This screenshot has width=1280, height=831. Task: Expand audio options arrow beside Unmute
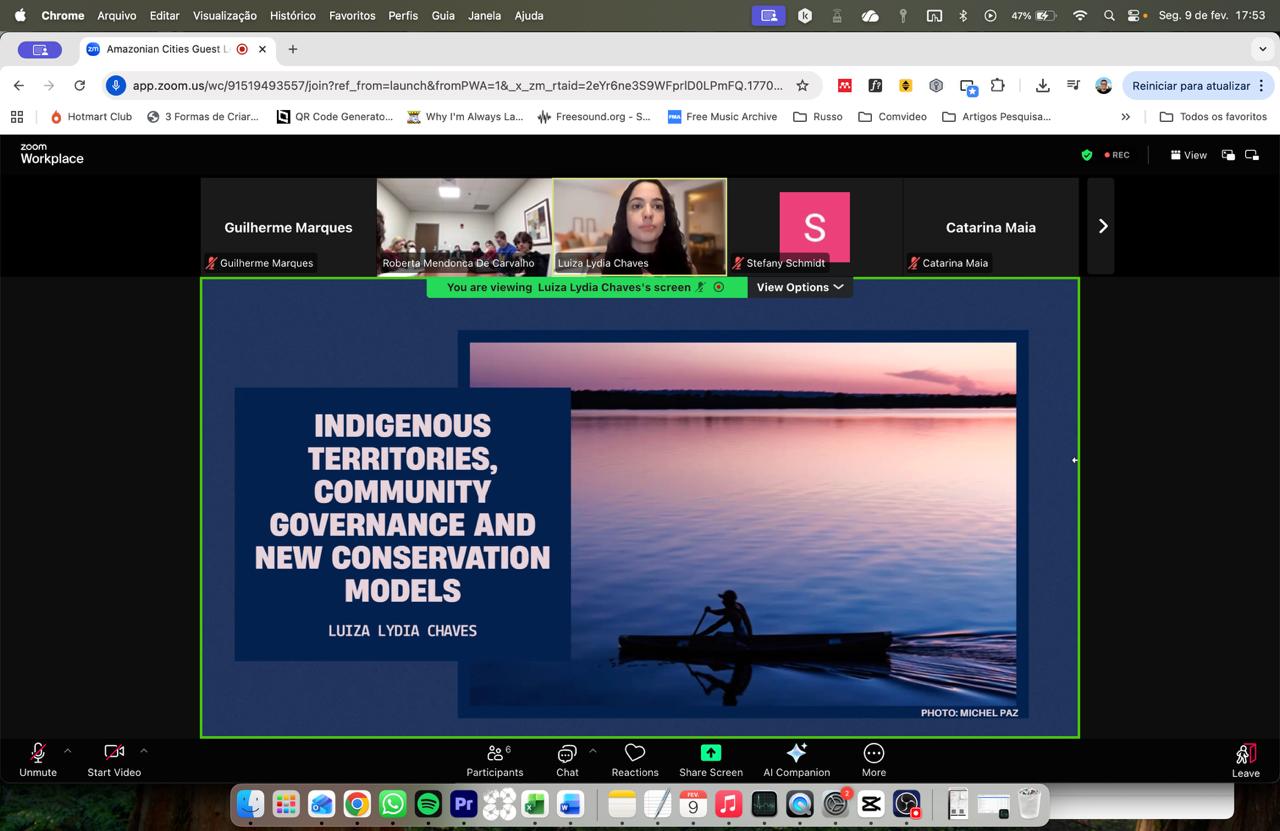tap(68, 750)
